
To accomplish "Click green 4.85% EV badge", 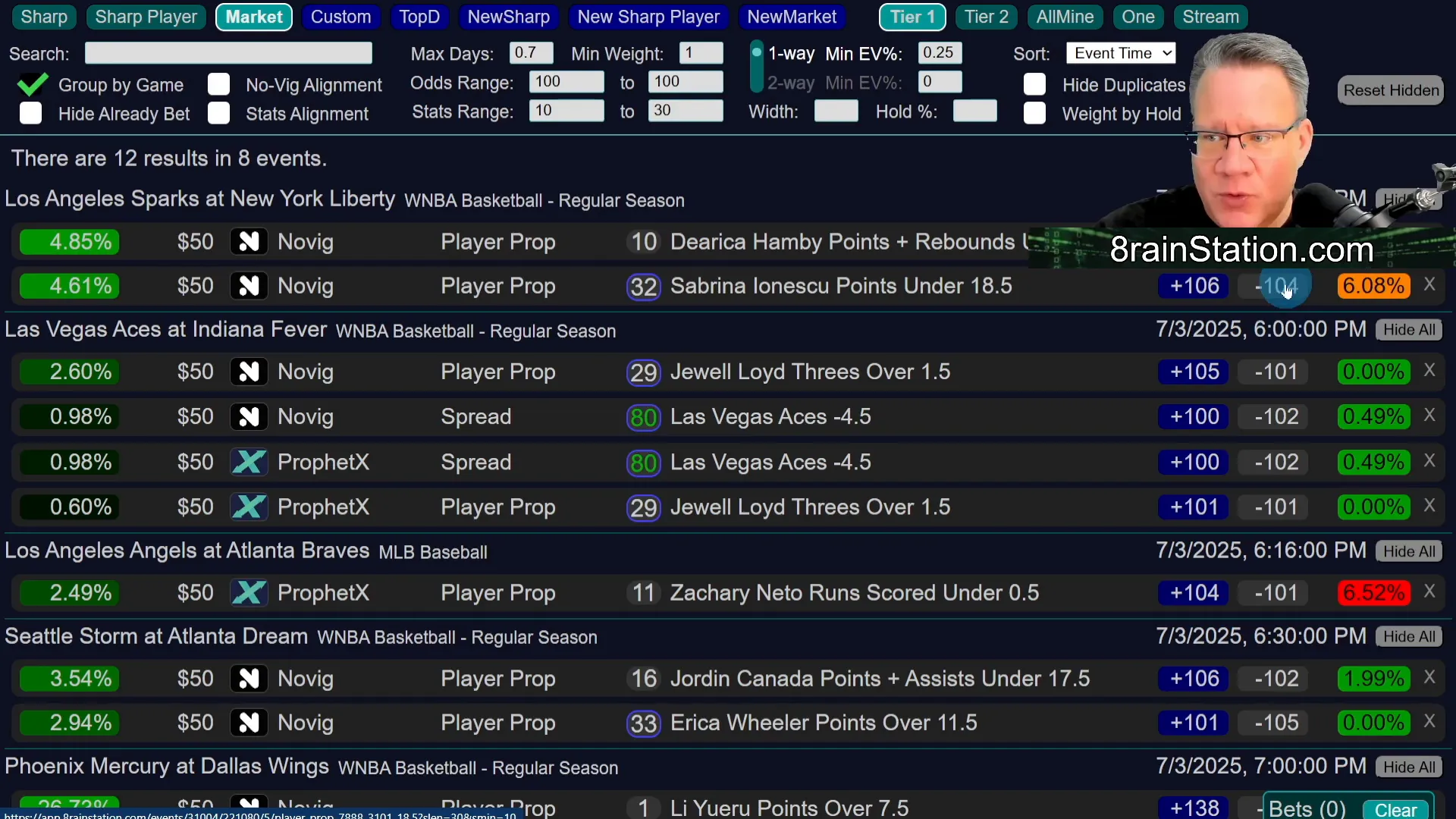I will pos(70,242).
